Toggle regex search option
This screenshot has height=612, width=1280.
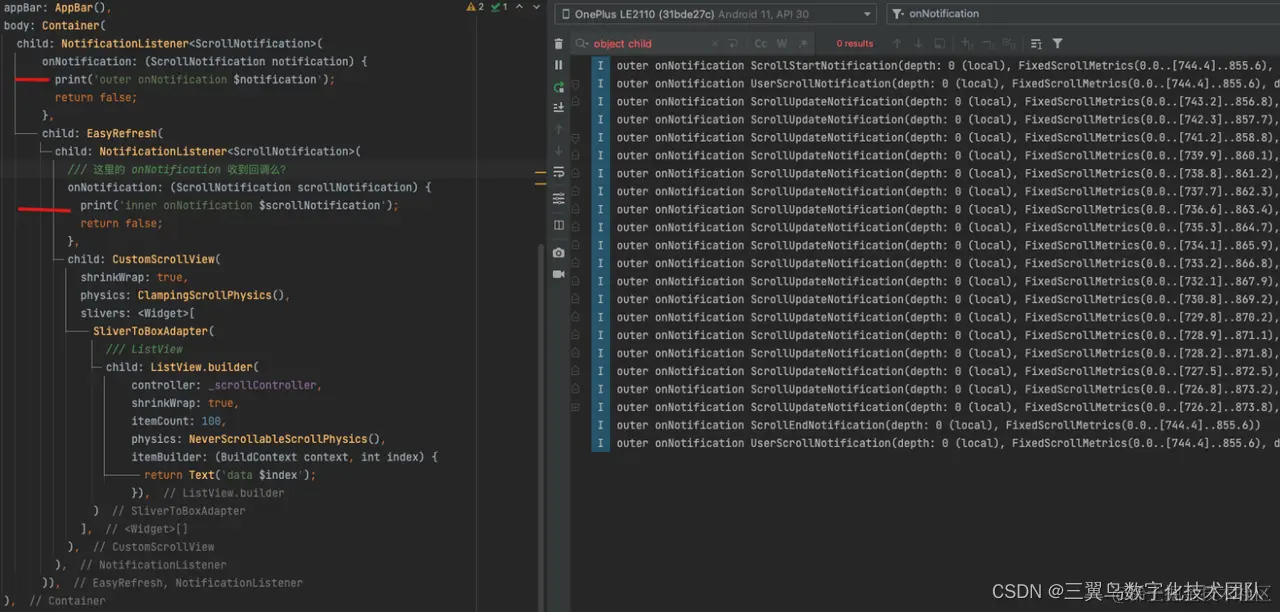tap(801, 44)
